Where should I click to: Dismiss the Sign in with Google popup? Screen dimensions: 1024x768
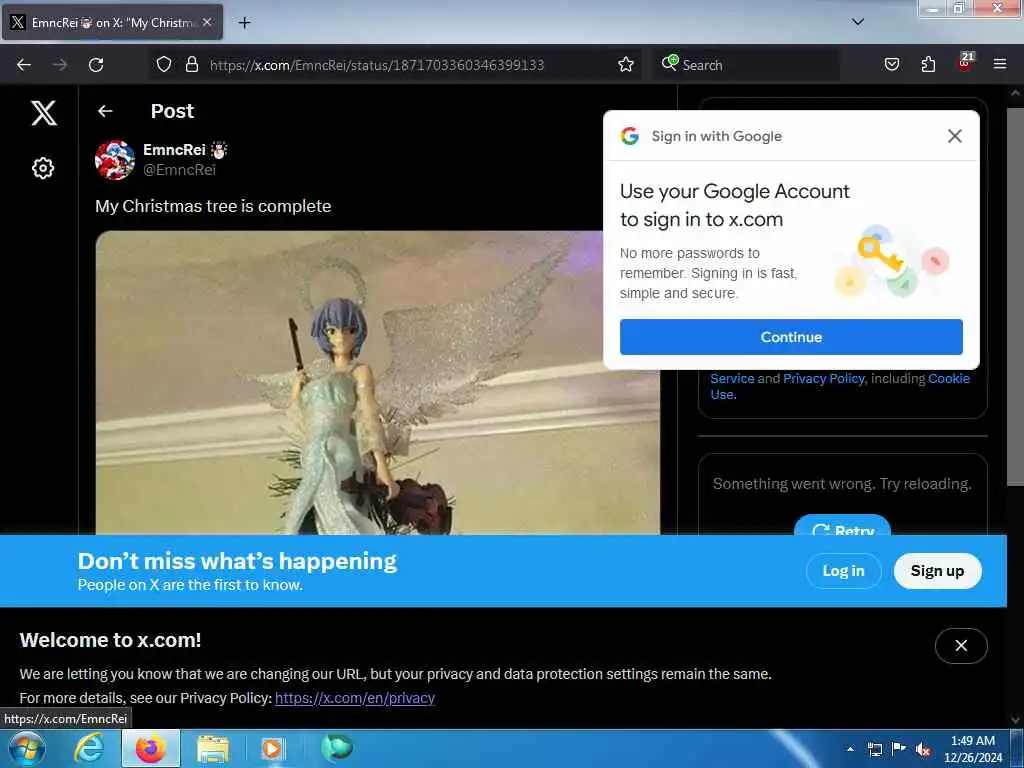click(955, 136)
